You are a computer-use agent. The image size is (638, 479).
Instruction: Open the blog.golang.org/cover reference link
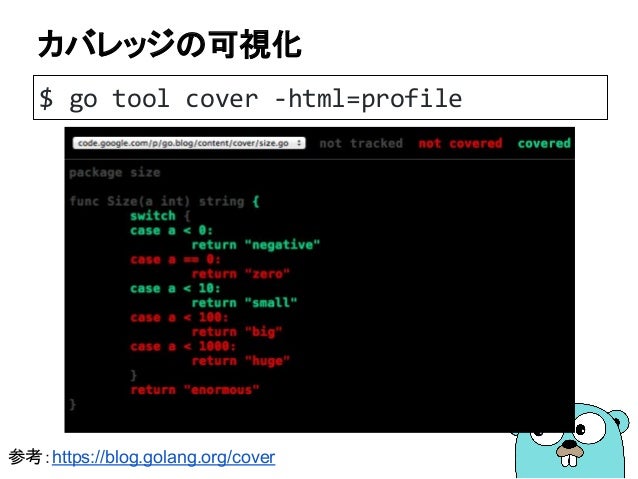click(x=164, y=457)
